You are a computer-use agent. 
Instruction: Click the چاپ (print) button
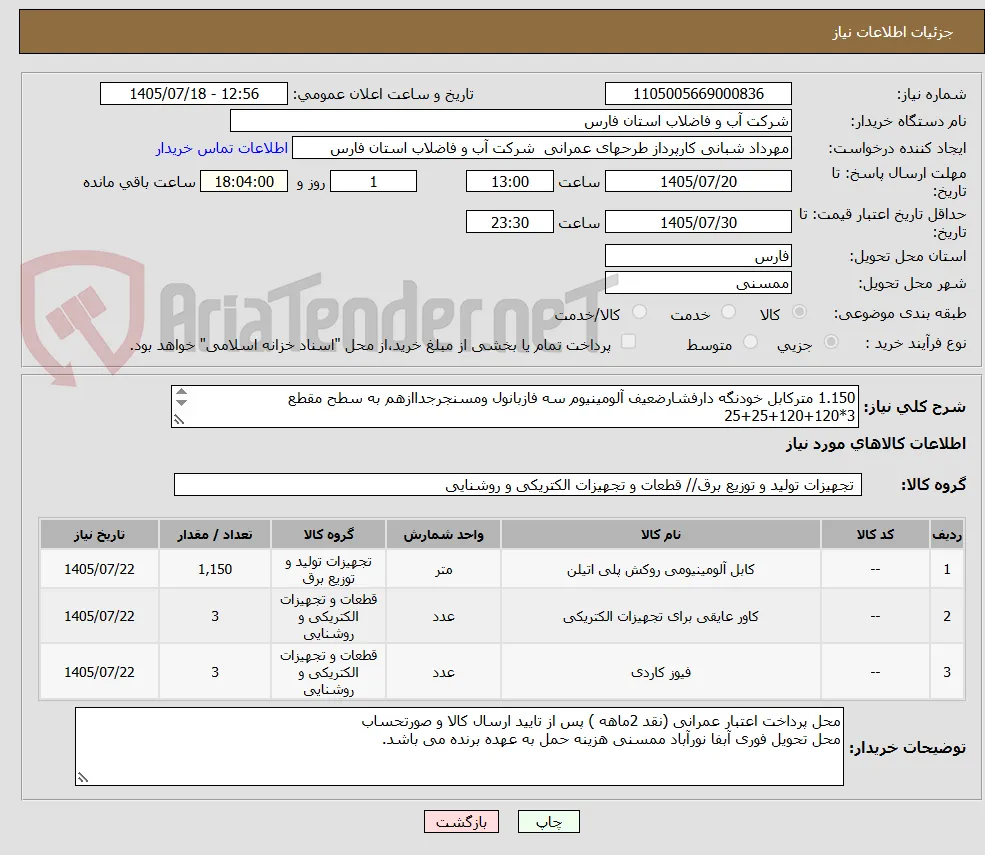coord(548,822)
